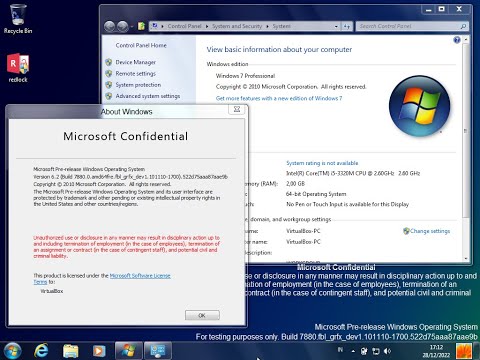Click the System window vertical scrollbar
Image resolution: width=480 pixels, height=360 pixels.
pyautogui.click(x=466, y=130)
